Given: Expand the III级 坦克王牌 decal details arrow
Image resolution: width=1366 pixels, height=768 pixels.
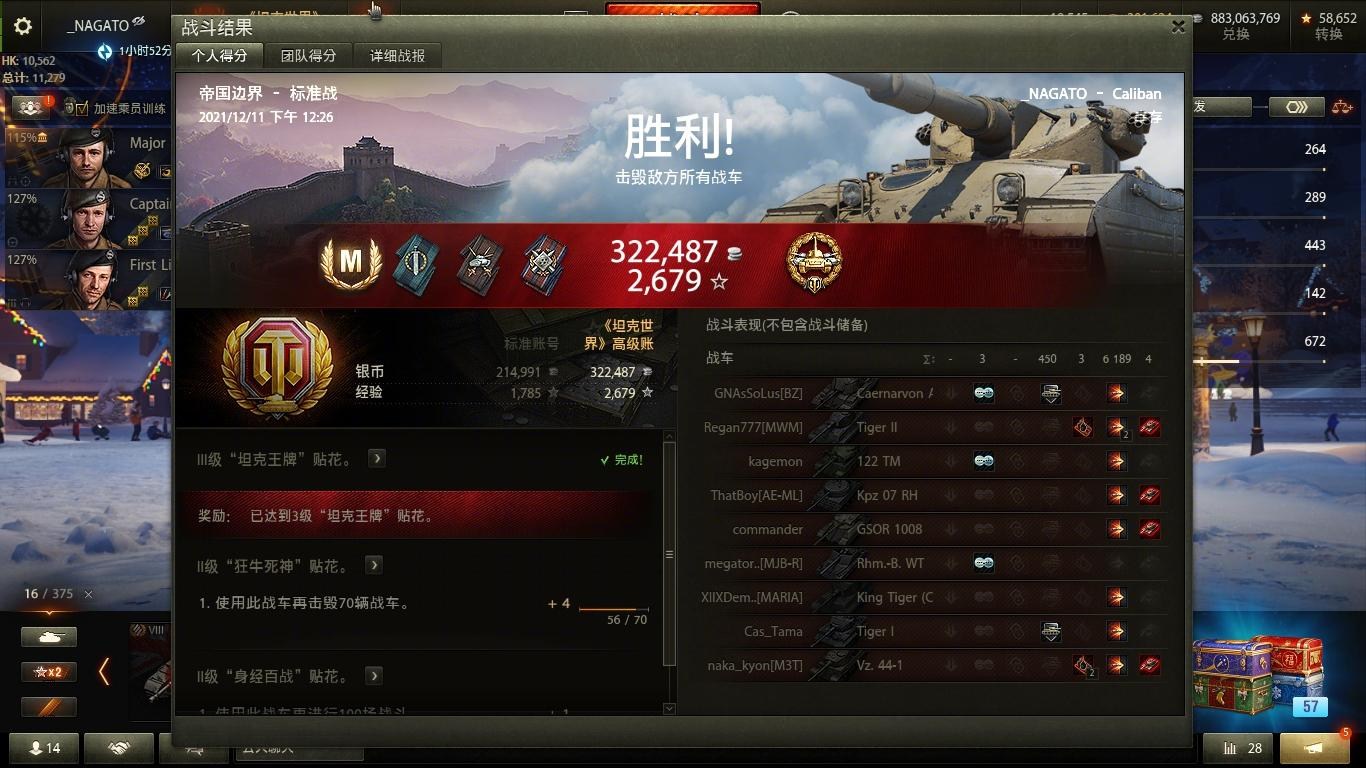Looking at the screenshot, I should click(376, 458).
